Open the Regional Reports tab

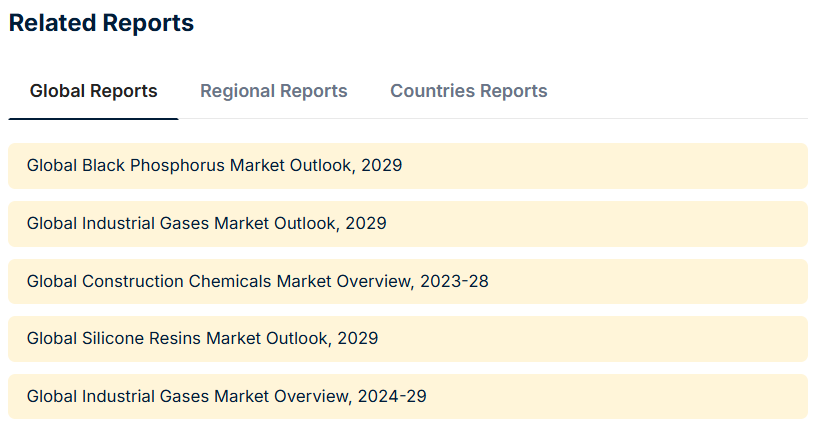[x=273, y=91]
